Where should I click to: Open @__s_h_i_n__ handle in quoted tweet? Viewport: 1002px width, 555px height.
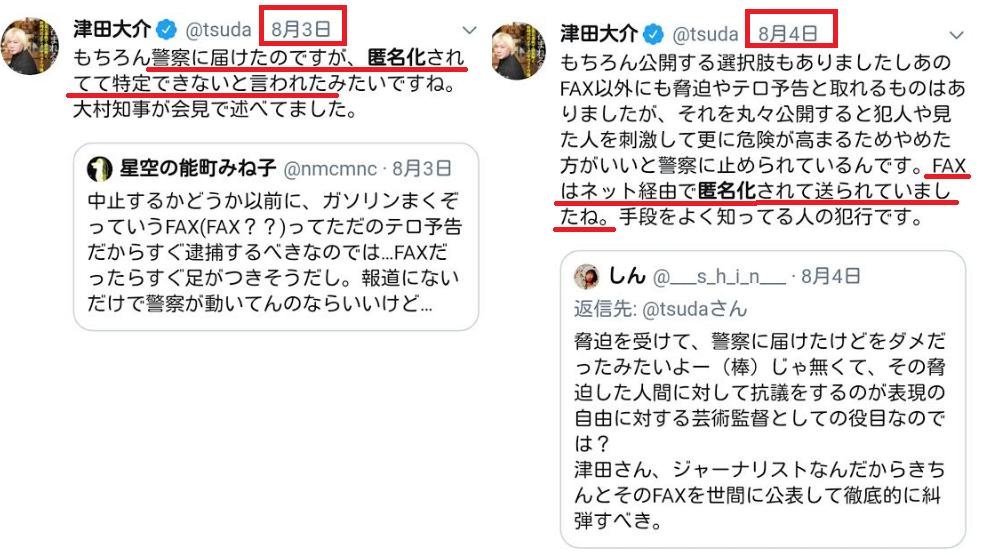[720, 277]
